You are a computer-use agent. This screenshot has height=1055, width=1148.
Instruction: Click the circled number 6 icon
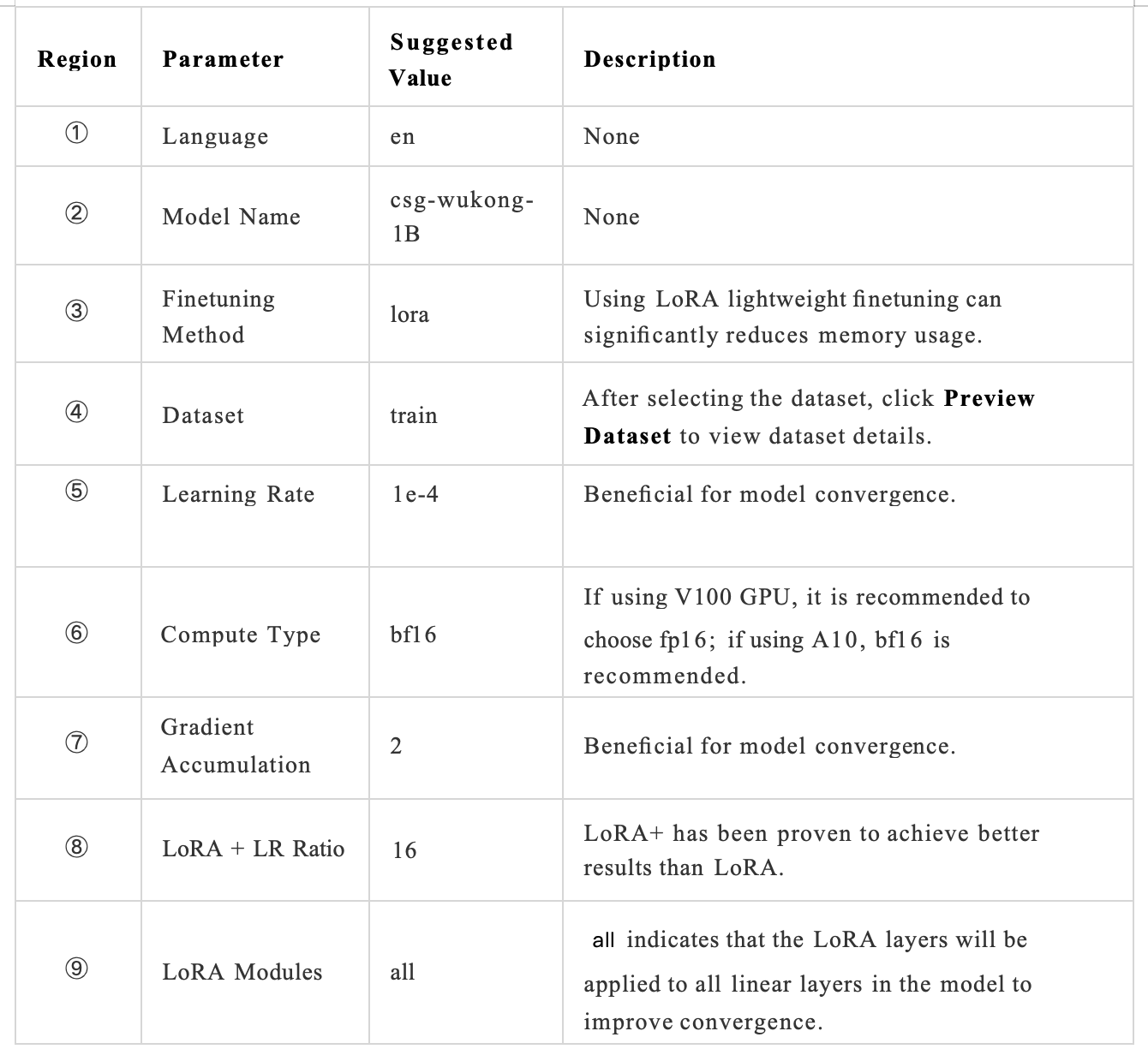tap(77, 633)
